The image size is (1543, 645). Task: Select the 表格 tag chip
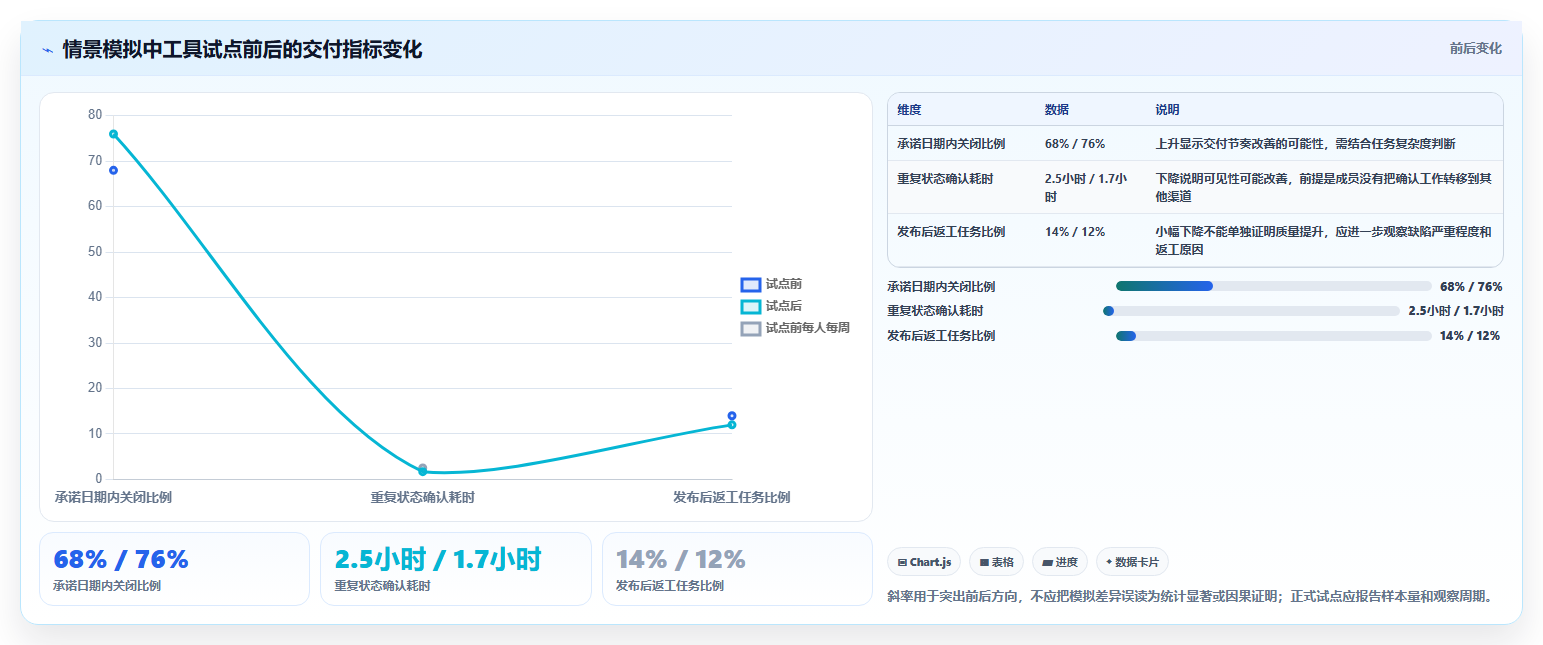(996, 562)
